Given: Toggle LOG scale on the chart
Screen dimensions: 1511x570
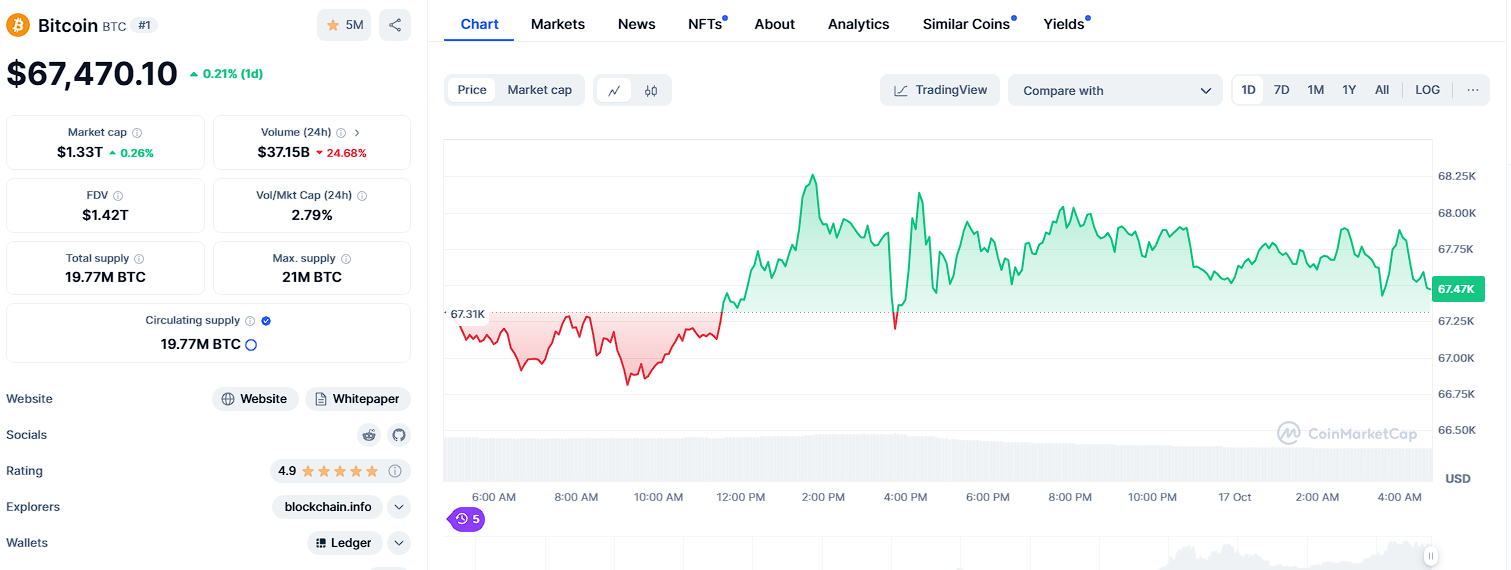Looking at the screenshot, I should pyautogui.click(x=1427, y=90).
